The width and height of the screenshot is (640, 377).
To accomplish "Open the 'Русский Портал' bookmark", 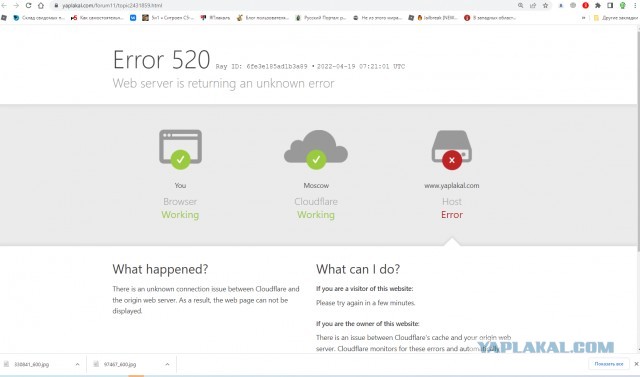I will [321, 18].
